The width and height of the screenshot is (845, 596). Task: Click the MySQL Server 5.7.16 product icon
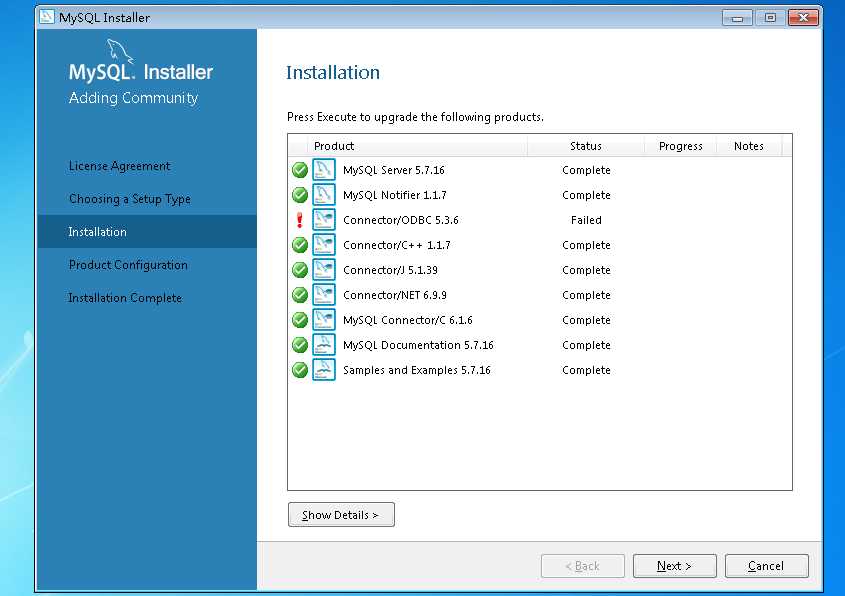(324, 170)
